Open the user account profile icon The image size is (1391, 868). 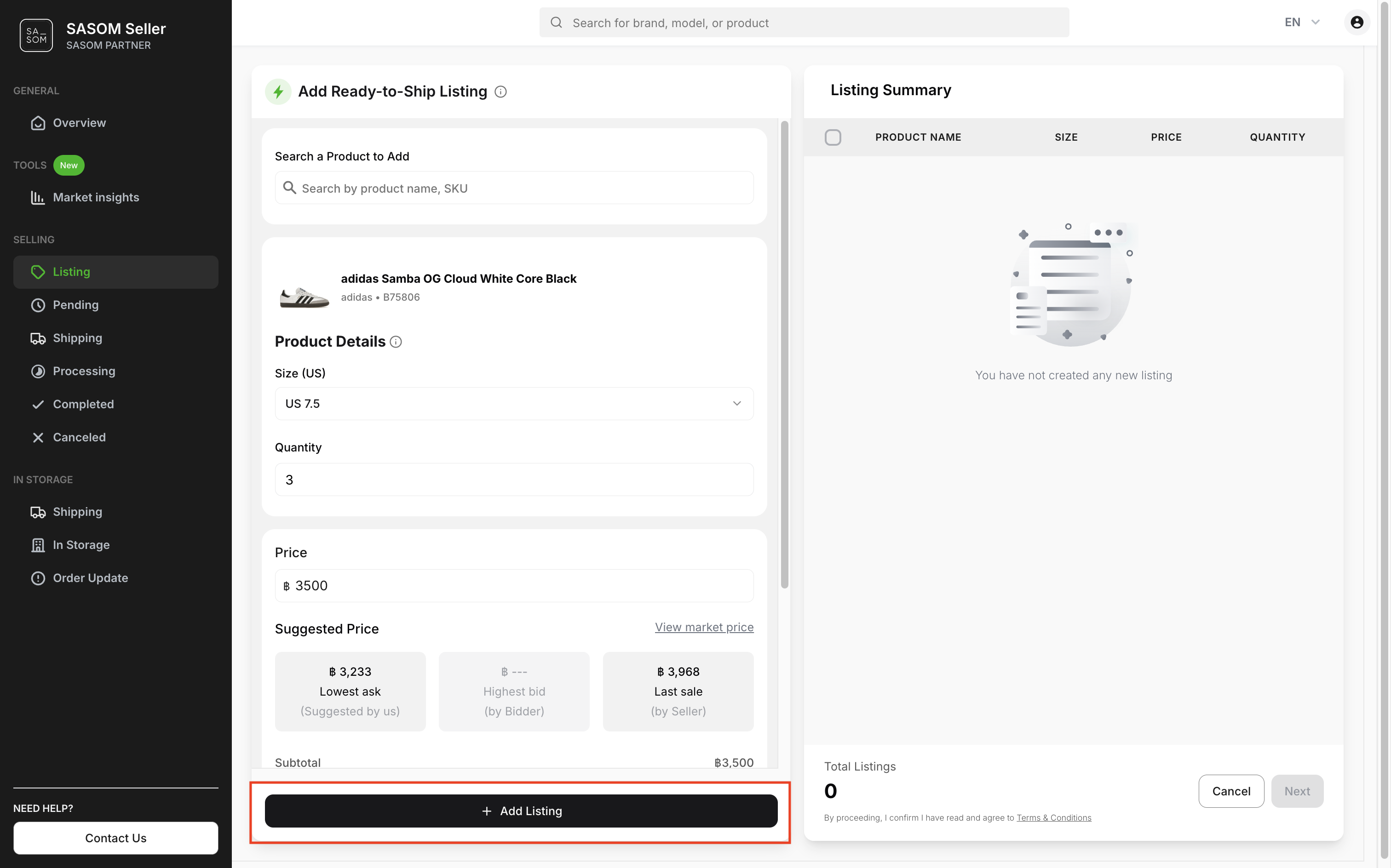click(x=1357, y=23)
